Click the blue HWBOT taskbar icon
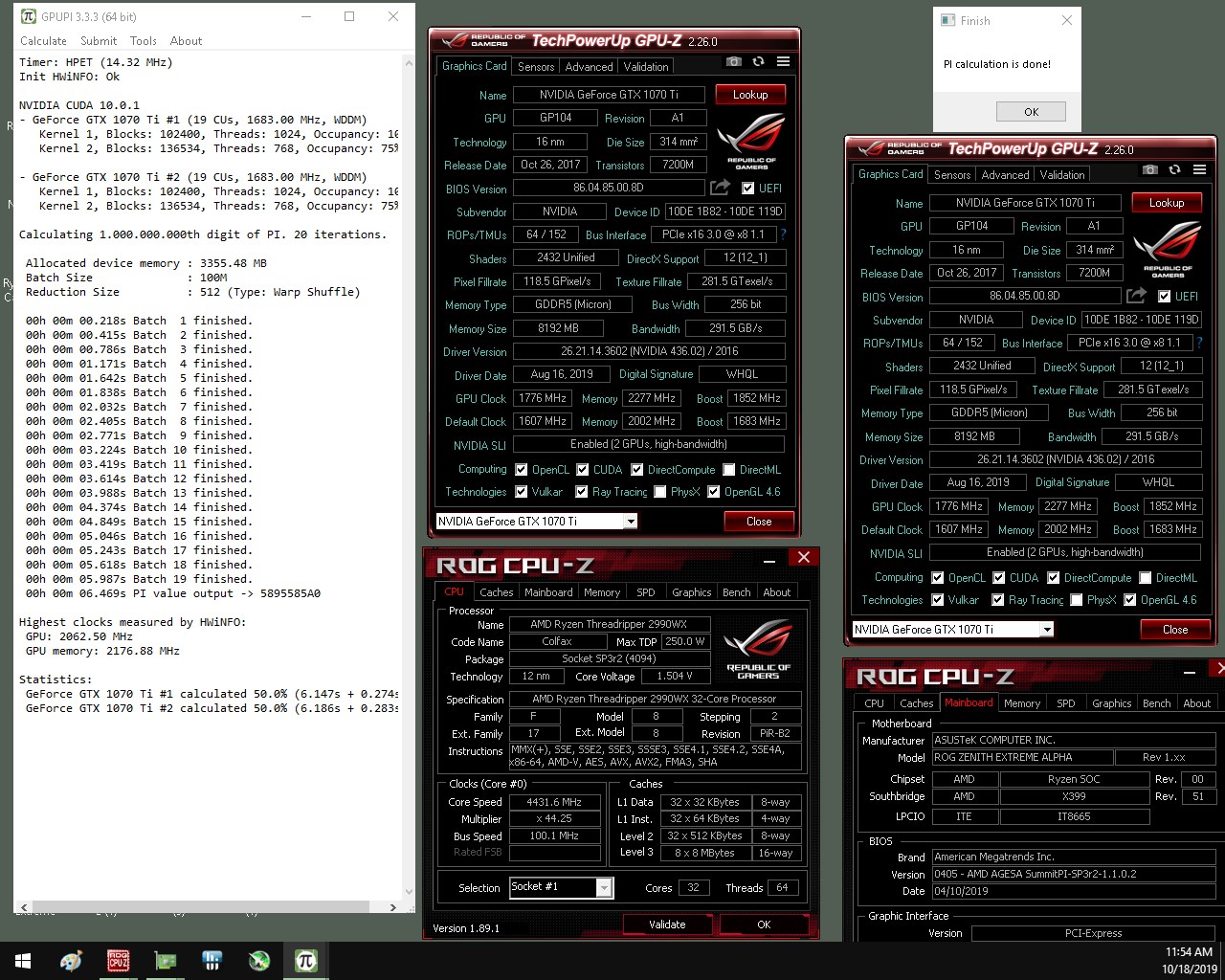1225x980 pixels. (212, 961)
